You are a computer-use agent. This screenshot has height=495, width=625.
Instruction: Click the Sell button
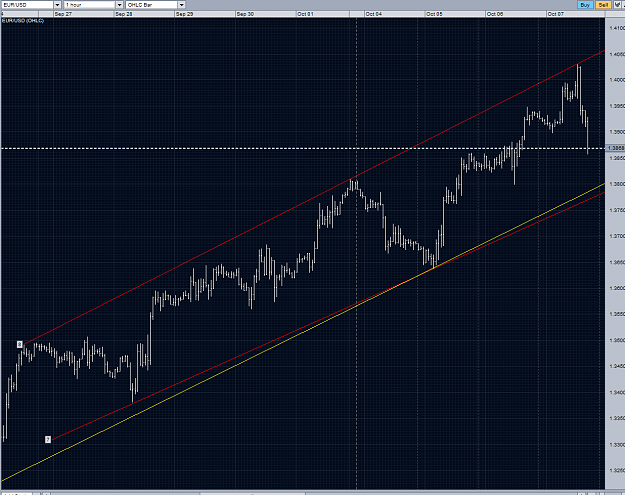click(603, 5)
